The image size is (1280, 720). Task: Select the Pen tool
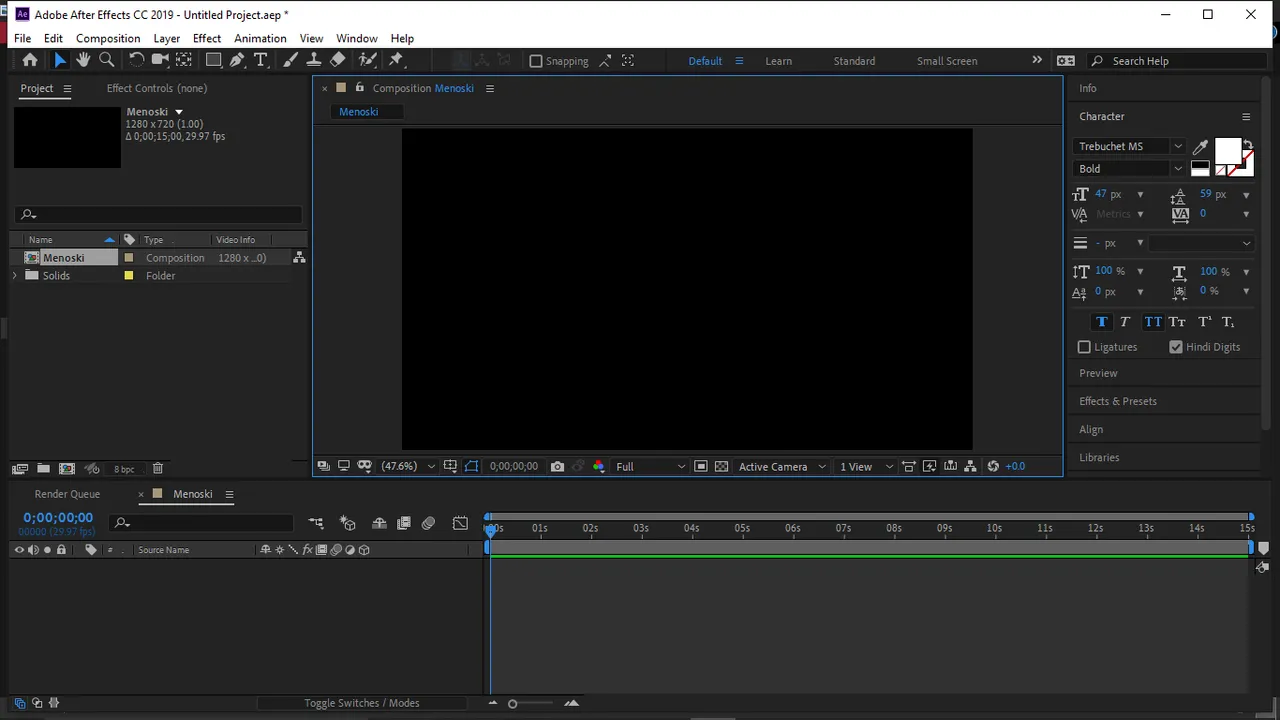click(x=237, y=60)
